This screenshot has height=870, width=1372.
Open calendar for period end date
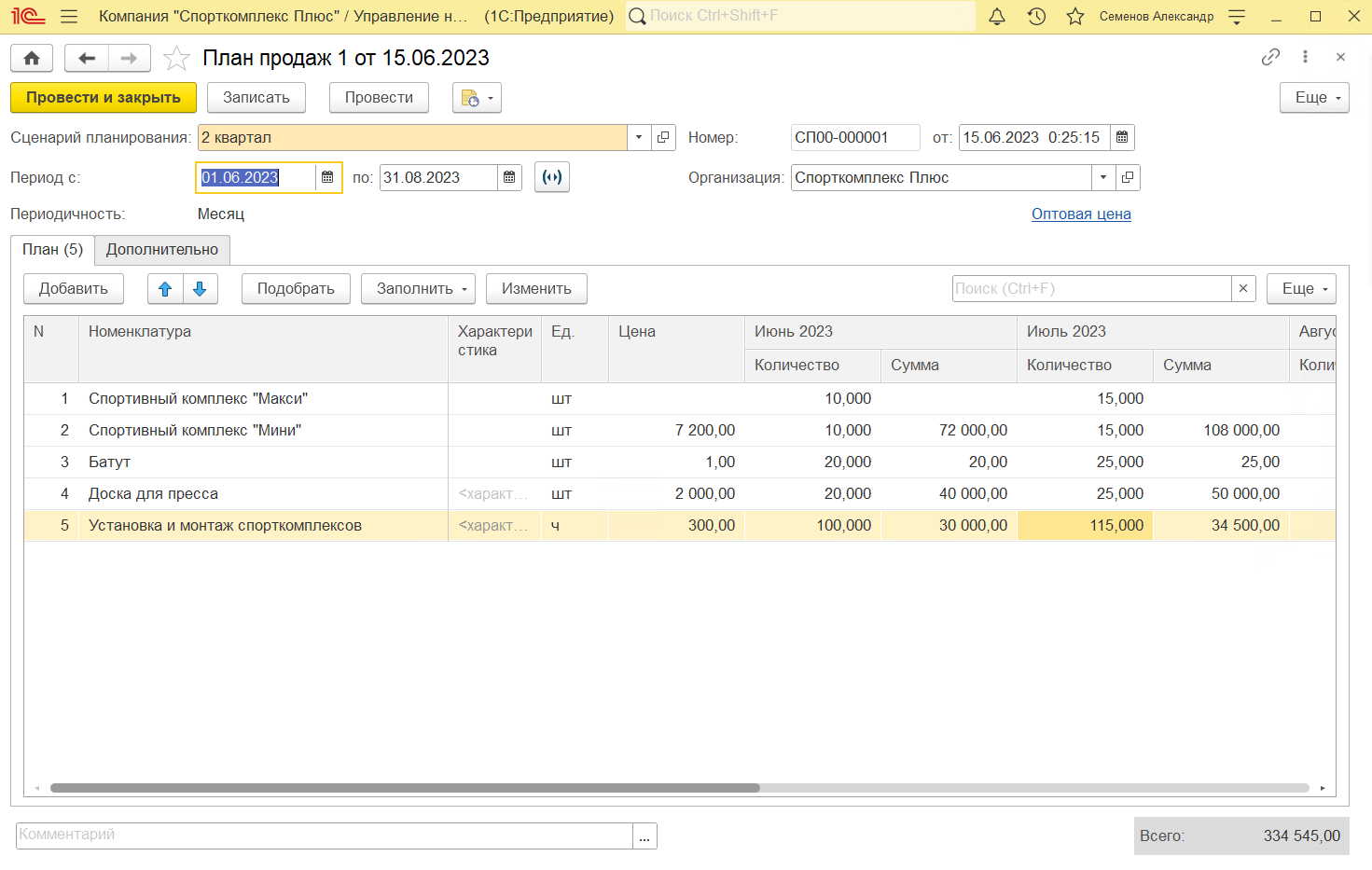(x=509, y=177)
